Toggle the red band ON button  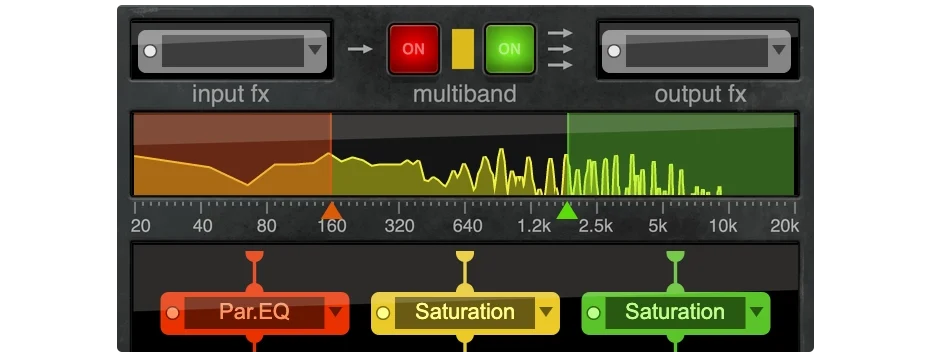pos(414,49)
